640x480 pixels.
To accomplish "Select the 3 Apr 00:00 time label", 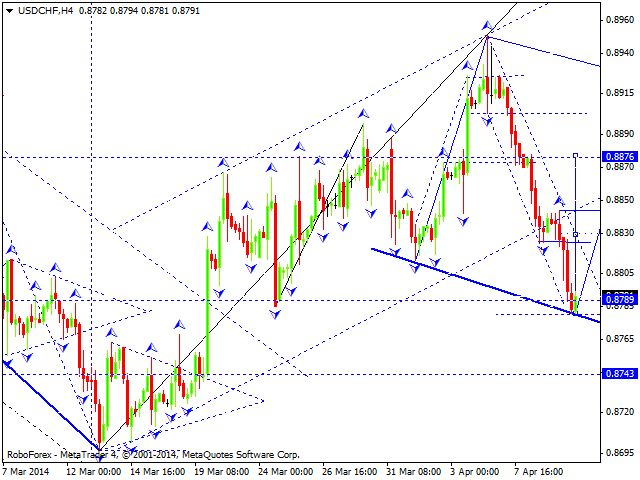I will (x=475, y=472).
